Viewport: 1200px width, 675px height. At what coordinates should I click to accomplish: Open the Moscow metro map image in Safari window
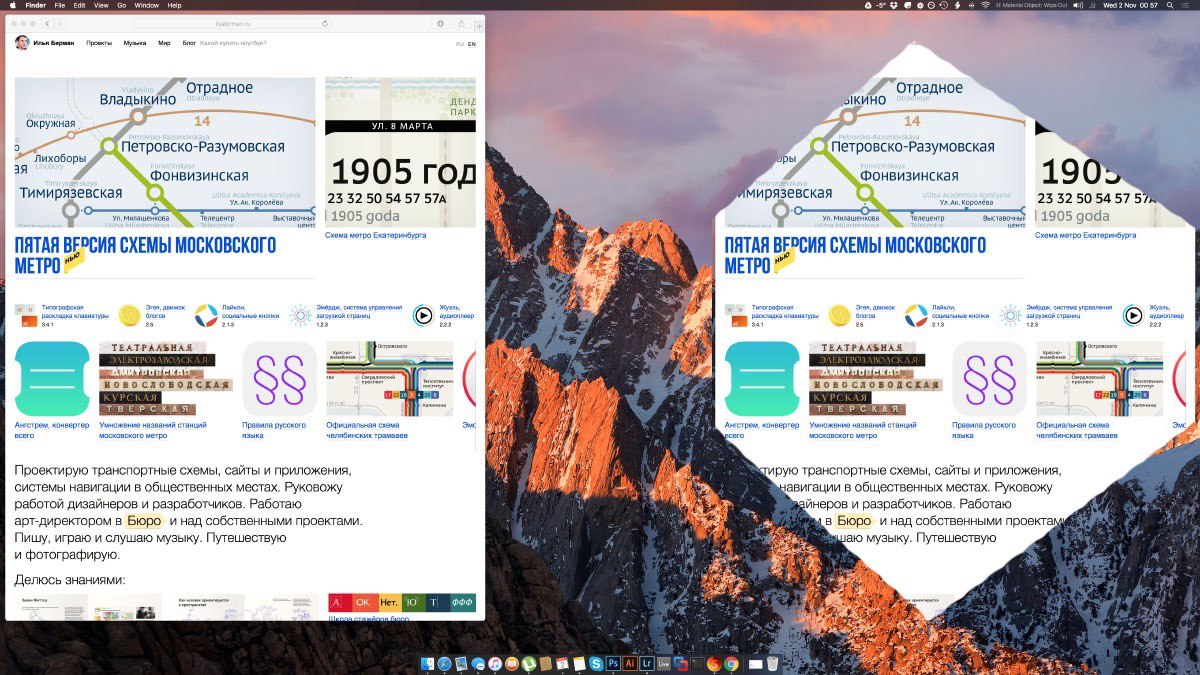tap(165, 152)
